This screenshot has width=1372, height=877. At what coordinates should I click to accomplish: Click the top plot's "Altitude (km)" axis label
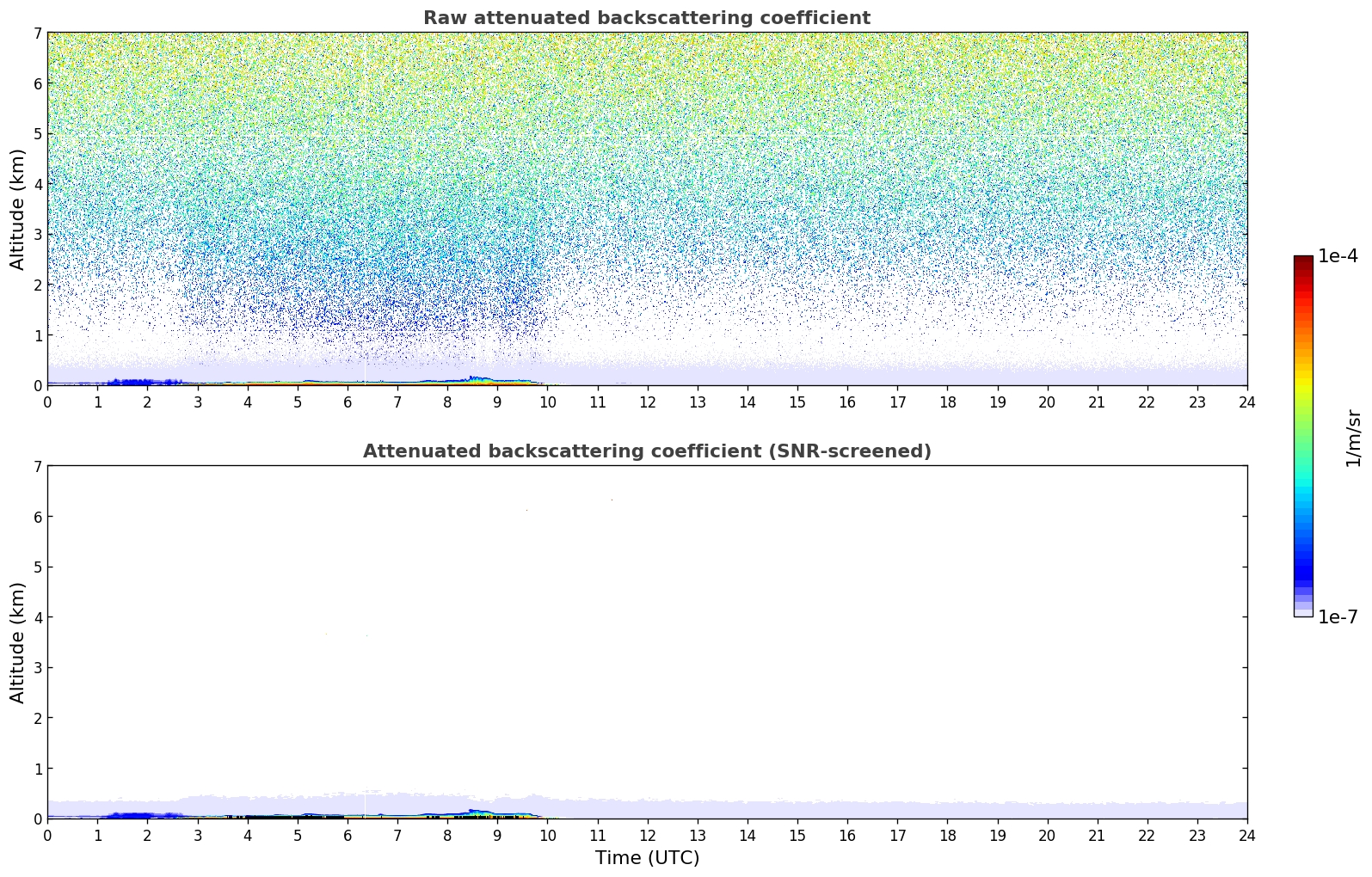click(18, 209)
